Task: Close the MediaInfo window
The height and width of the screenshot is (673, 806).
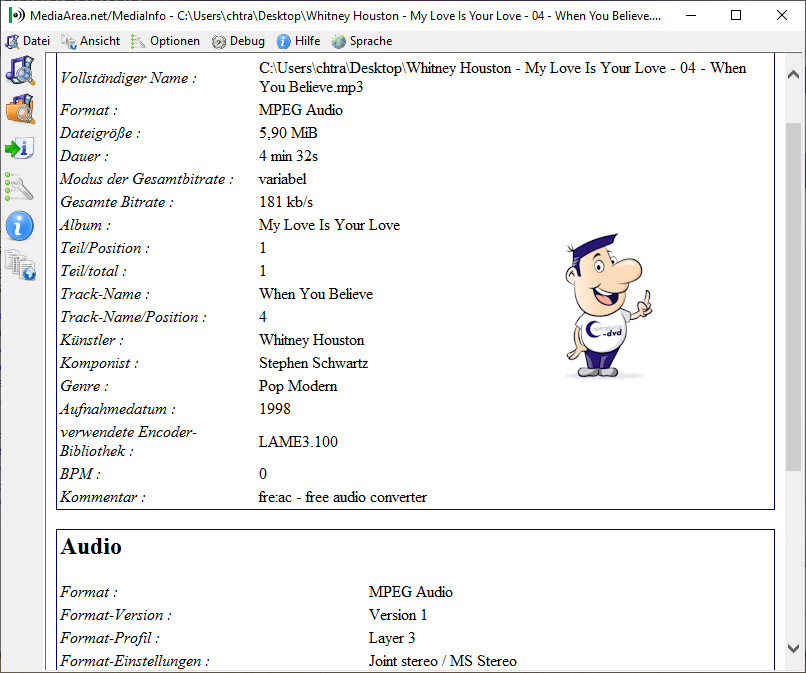Action: pyautogui.click(x=782, y=16)
